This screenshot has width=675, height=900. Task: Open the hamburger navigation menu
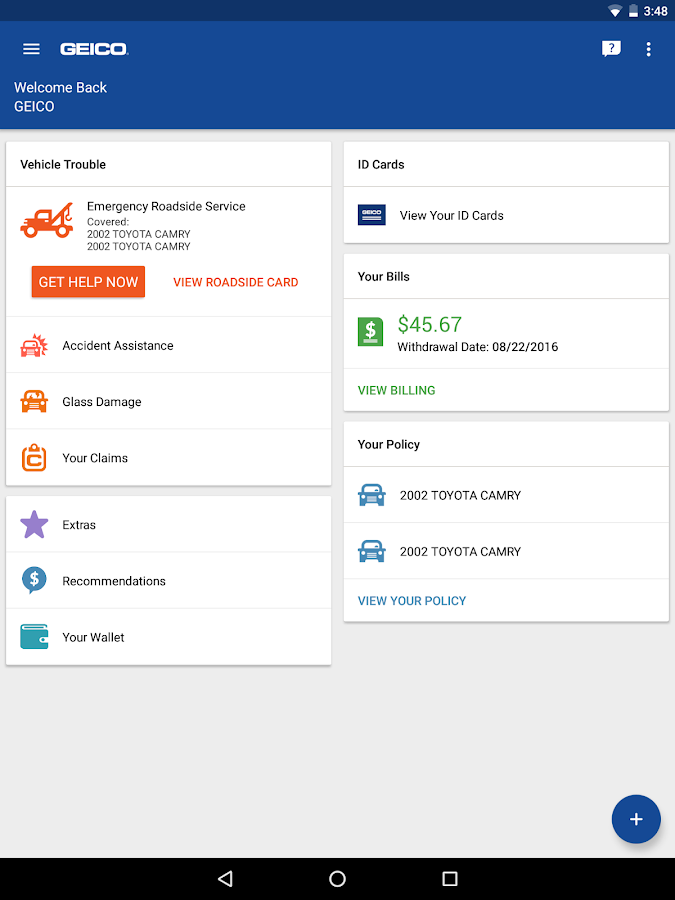[x=31, y=49]
